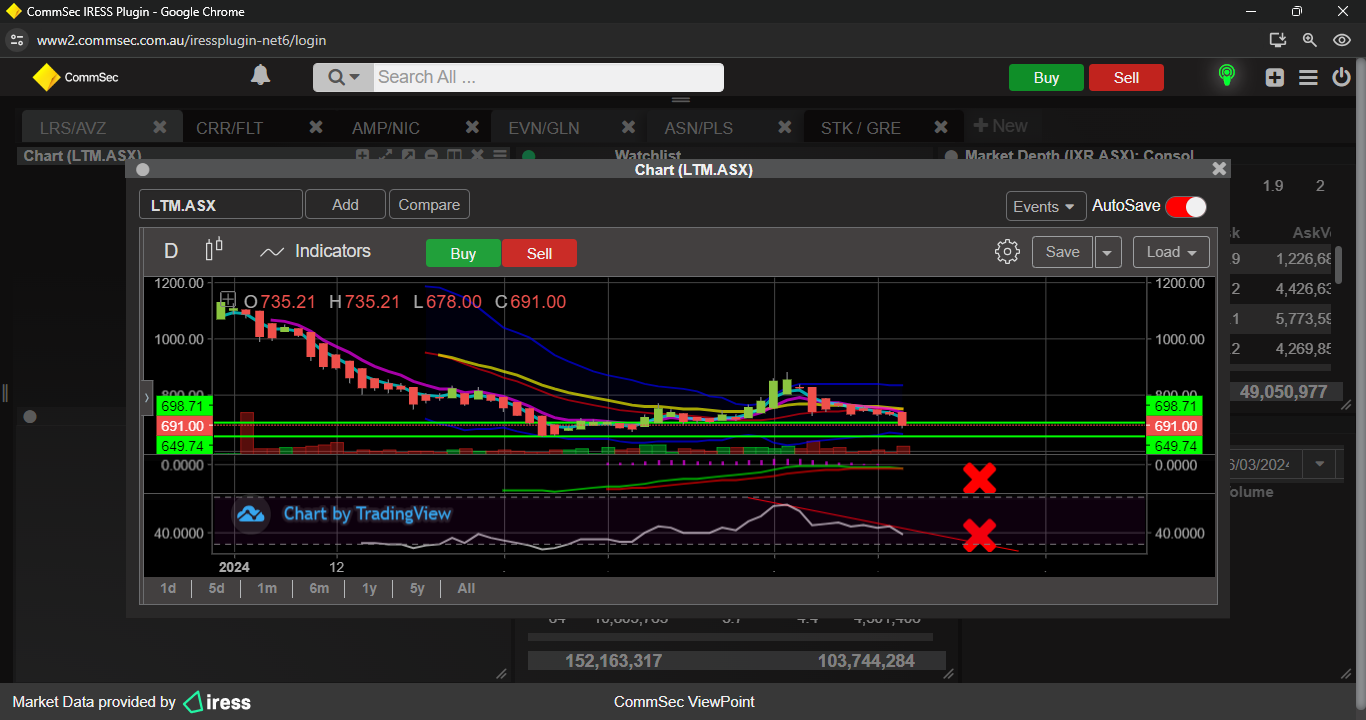Toggle the AutoSave switch off
Image resolution: width=1366 pixels, height=720 pixels.
pos(1186,206)
